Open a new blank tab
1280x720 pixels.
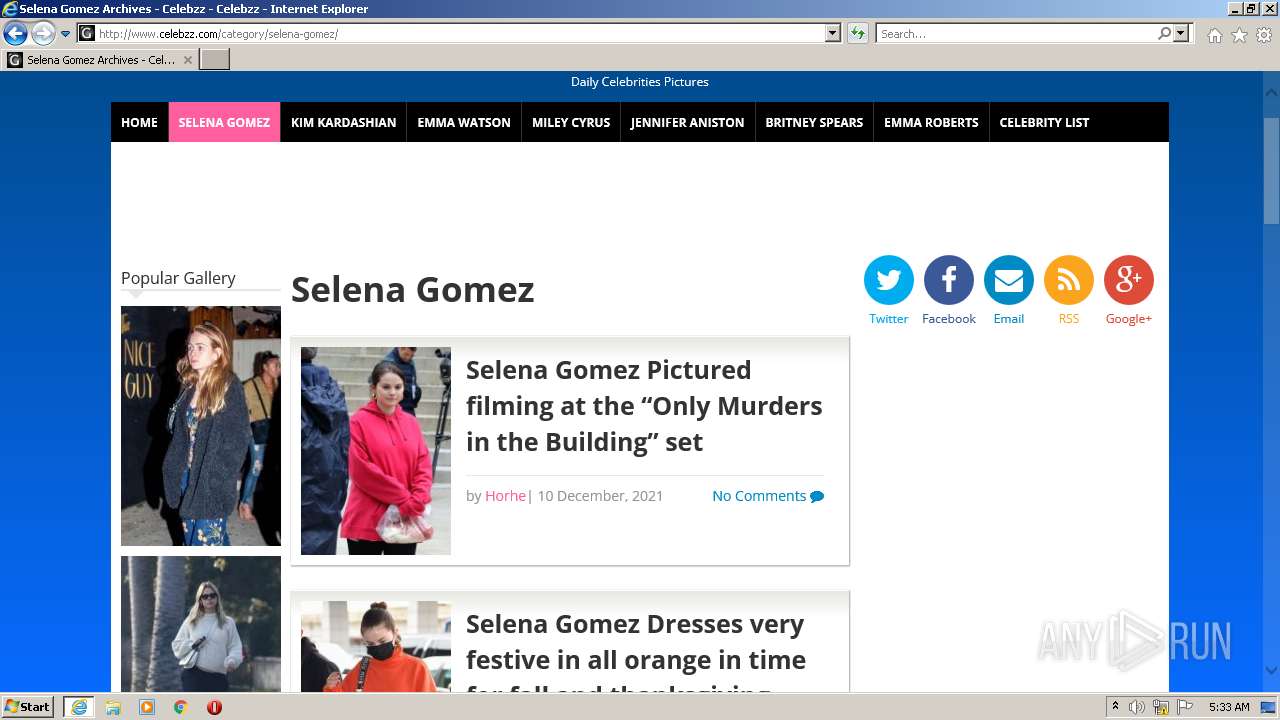click(x=215, y=60)
